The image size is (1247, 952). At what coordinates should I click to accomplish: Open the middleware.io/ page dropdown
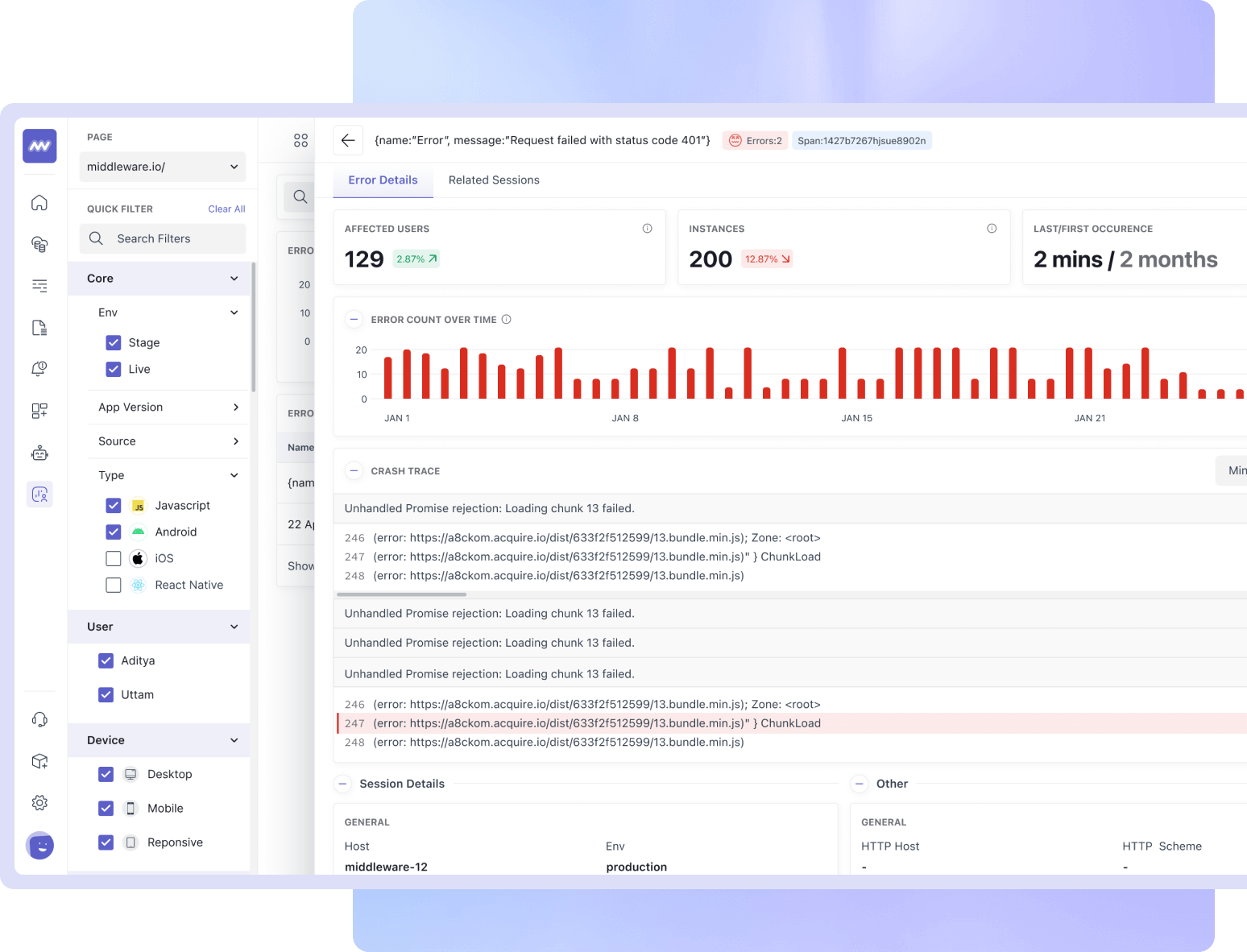pyautogui.click(x=163, y=167)
